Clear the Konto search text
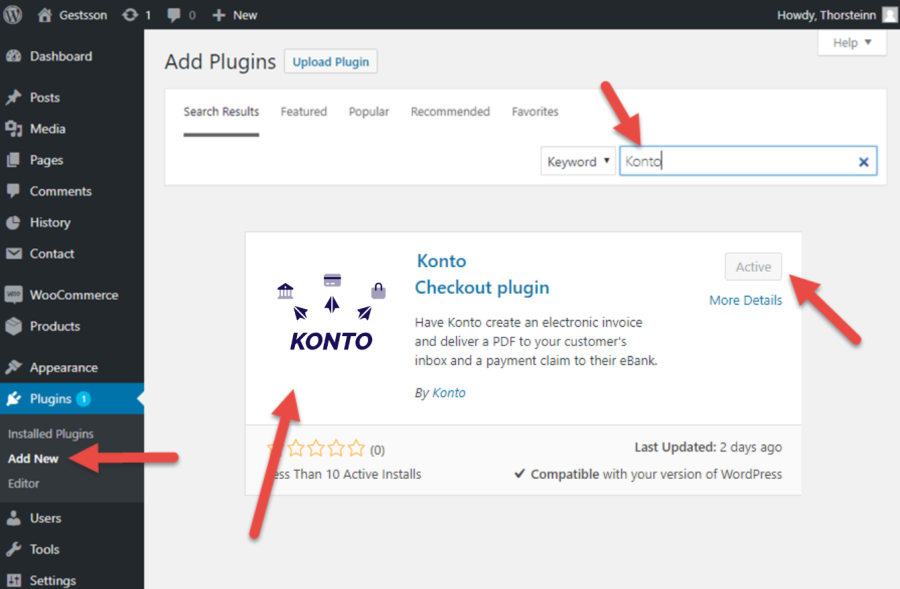 pyautogui.click(x=864, y=162)
